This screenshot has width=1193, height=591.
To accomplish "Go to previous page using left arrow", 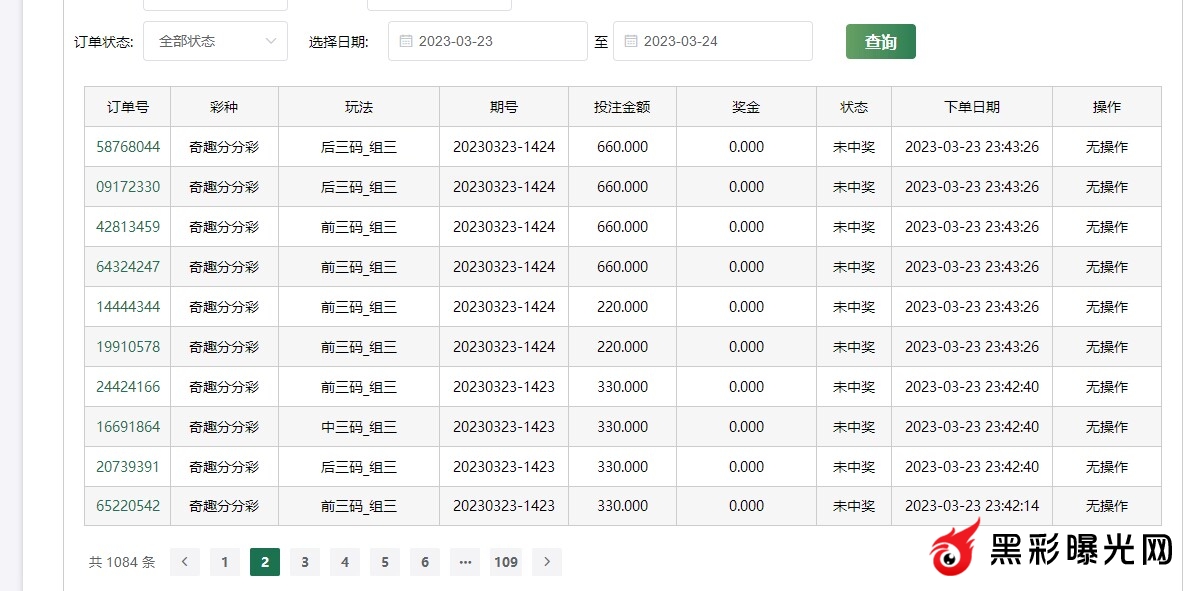I will pyautogui.click(x=184, y=562).
